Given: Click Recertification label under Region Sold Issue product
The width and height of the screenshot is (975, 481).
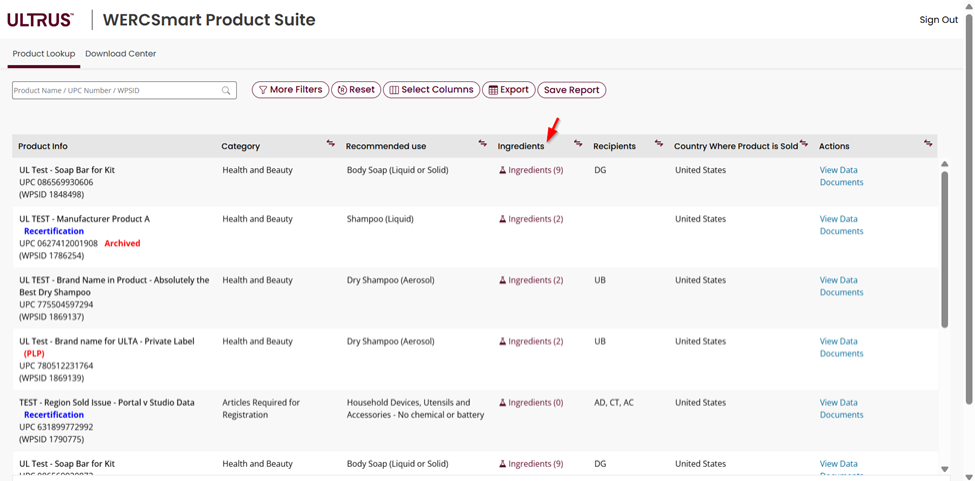Looking at the screenshot, I should pyautogui.click(x=54, y=415).
